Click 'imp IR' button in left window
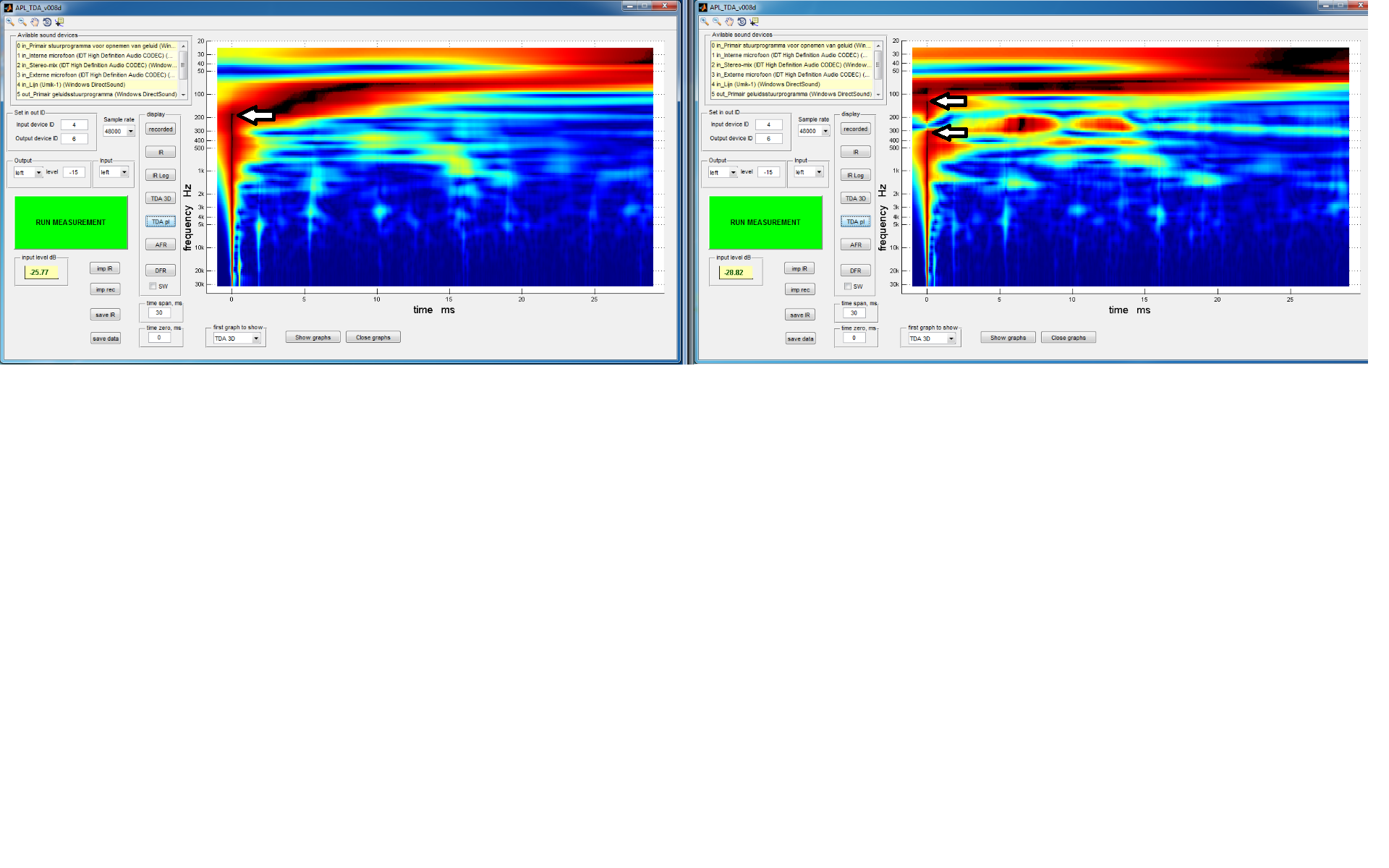Viewport: 1389px width, 868px height. click(105, 268)
